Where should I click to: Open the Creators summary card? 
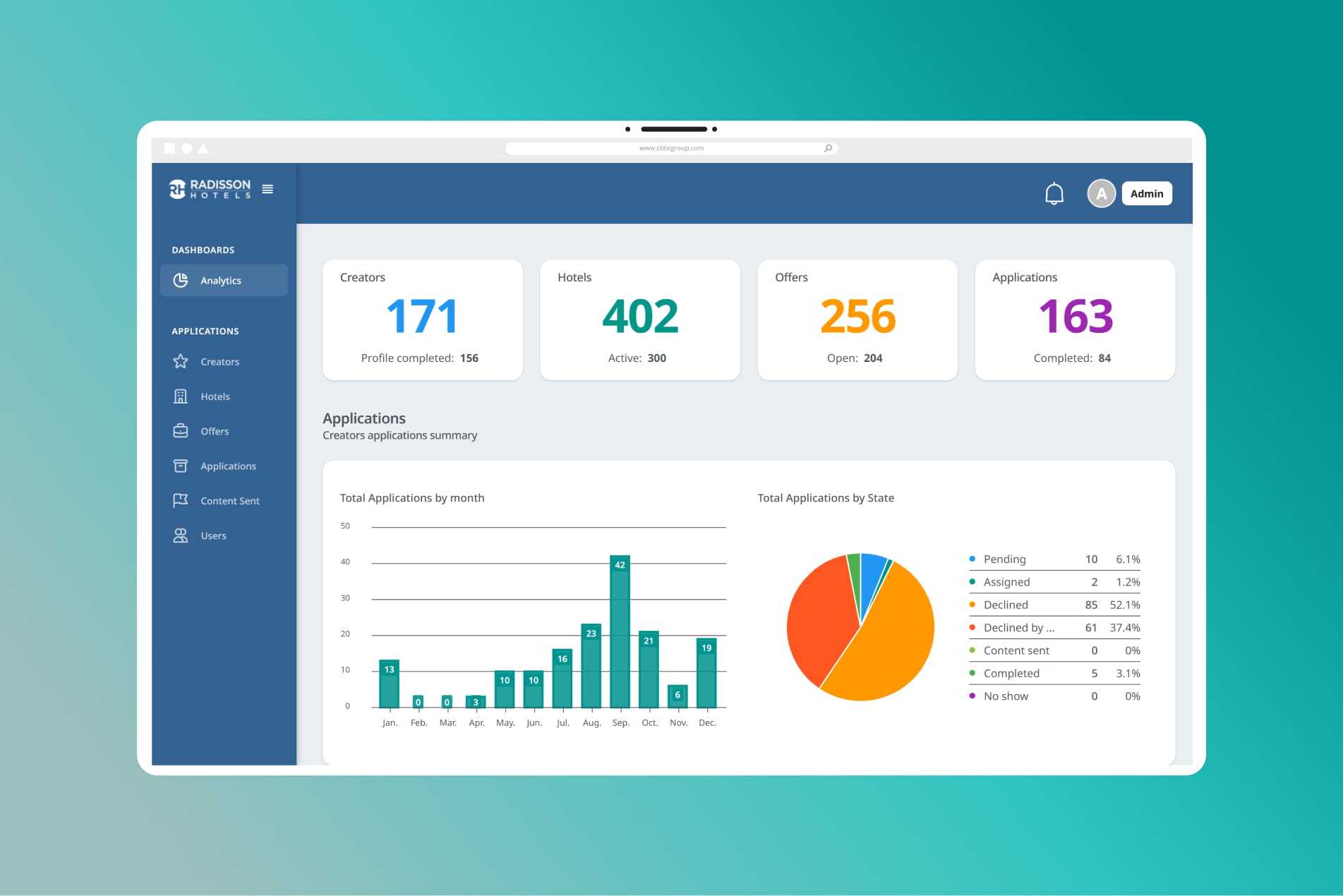(422, 320)
